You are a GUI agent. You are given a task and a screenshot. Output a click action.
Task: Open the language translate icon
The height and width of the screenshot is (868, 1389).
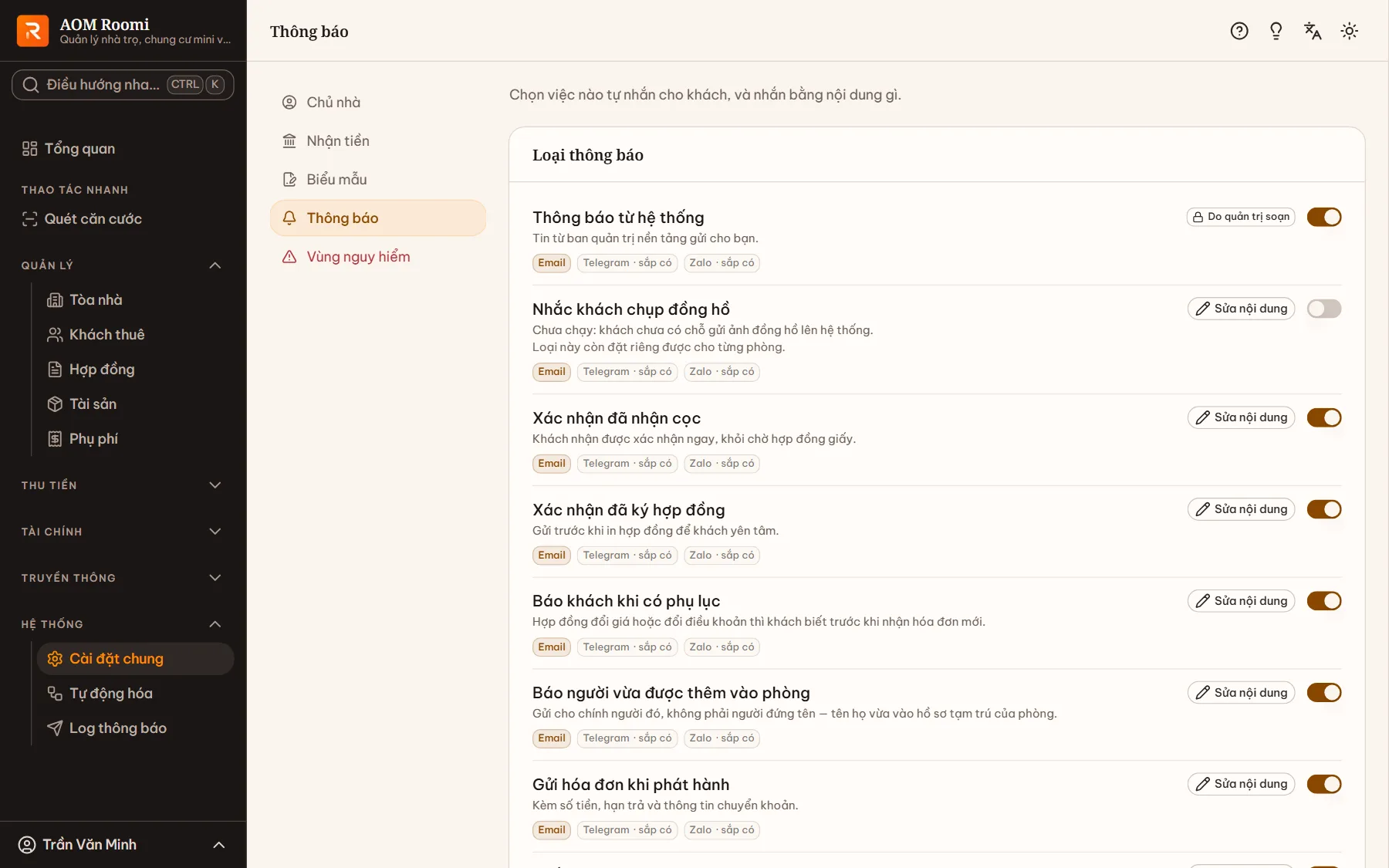point(1313,31)
